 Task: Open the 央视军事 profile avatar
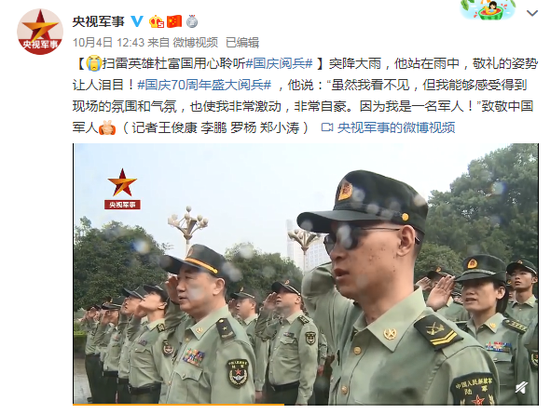(x=40, y=32)
